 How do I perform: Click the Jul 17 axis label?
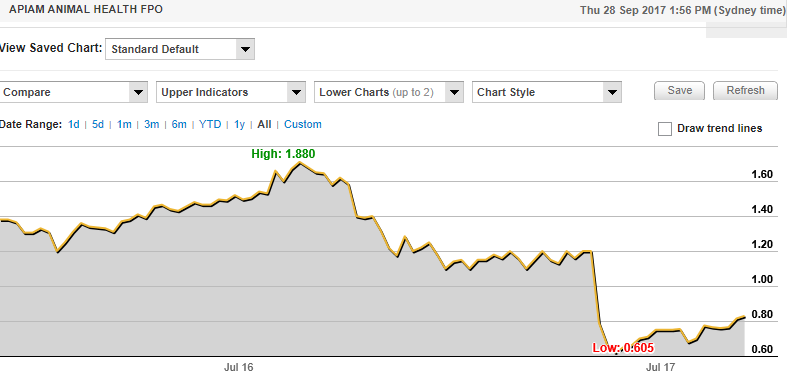coord(661,367)
